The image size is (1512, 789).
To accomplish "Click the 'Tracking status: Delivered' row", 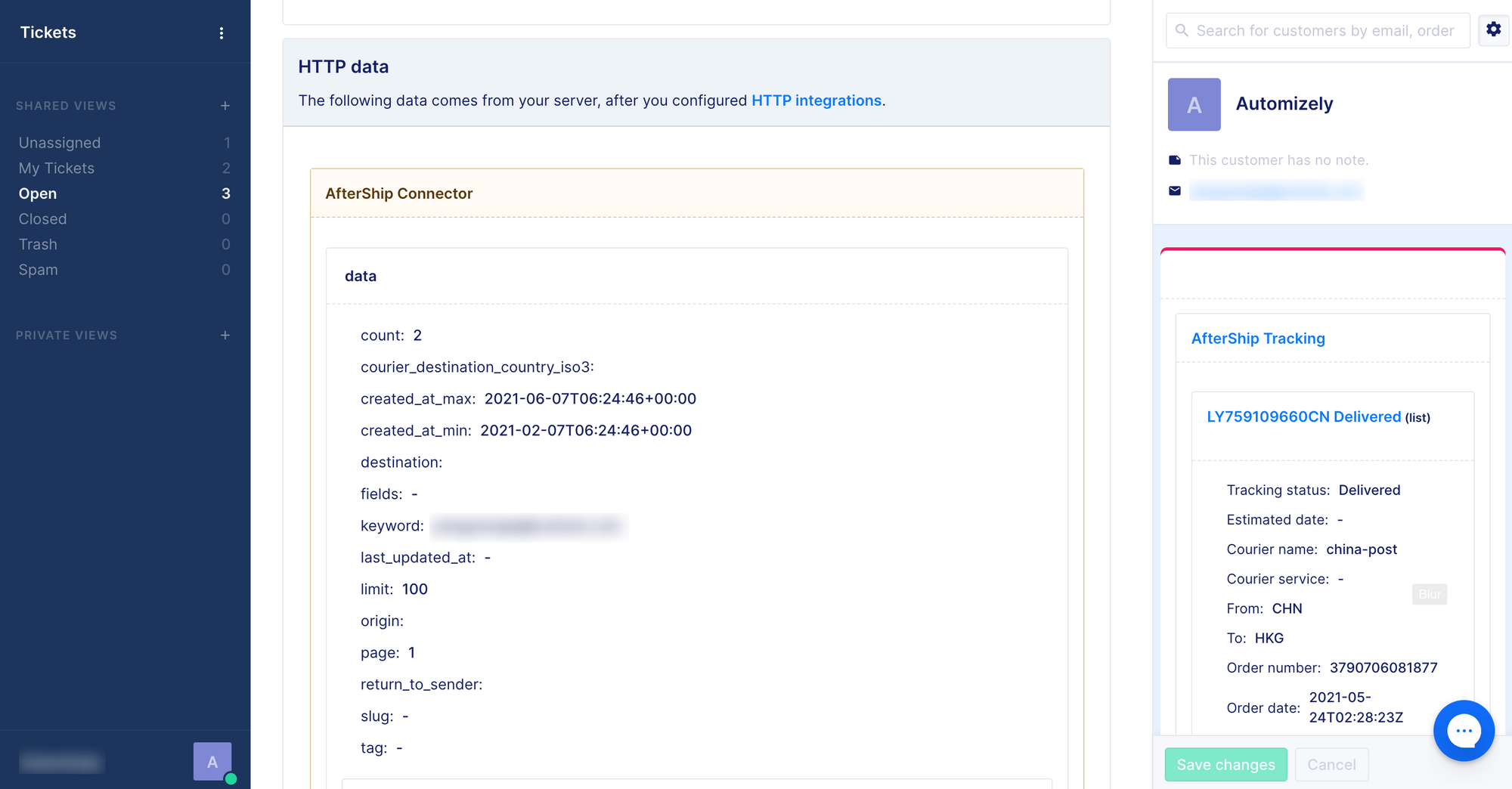I will (1313, 490).
